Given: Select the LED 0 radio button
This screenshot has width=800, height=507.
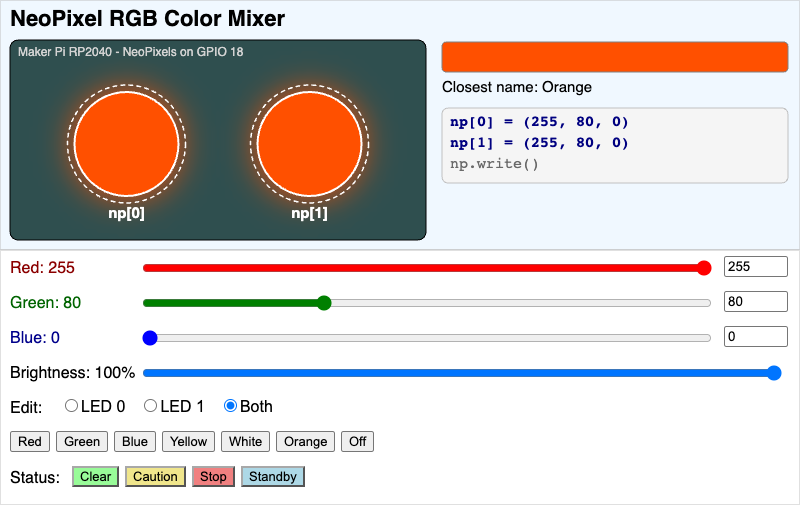Looking at the screenshot, I should coord(71,406).
